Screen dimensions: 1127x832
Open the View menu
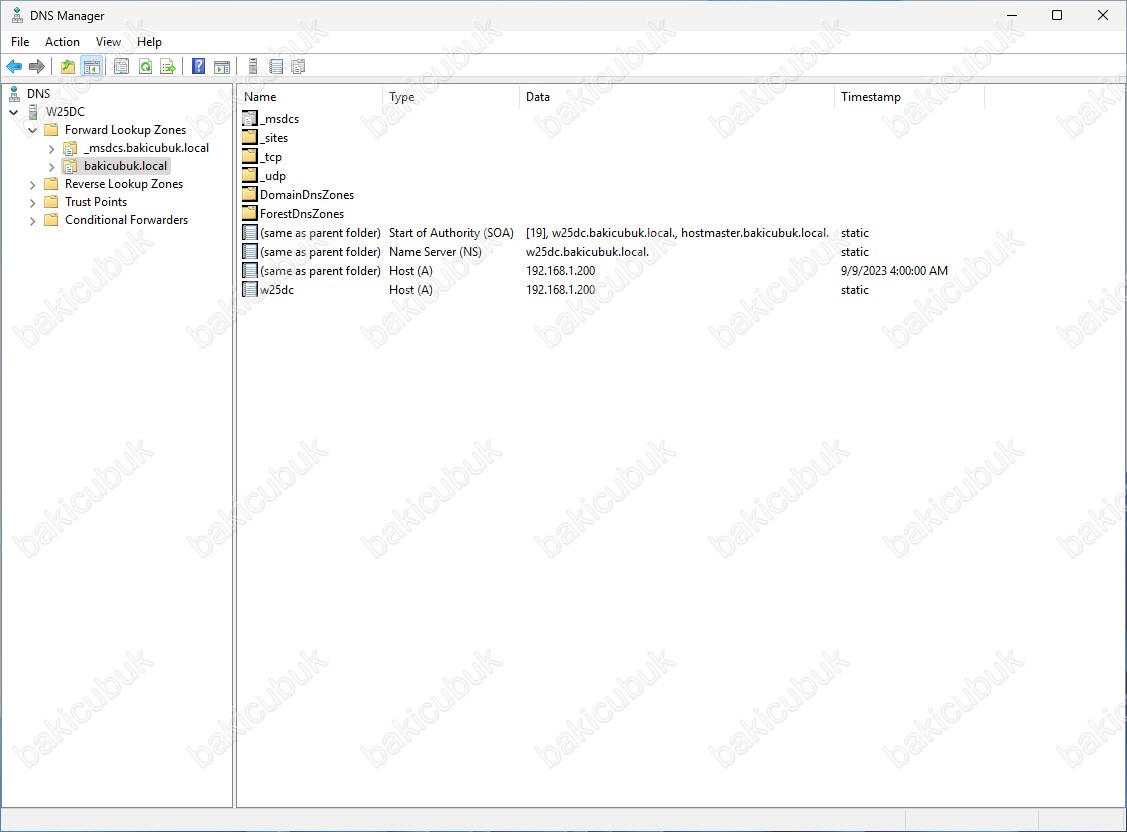(109, 42)
